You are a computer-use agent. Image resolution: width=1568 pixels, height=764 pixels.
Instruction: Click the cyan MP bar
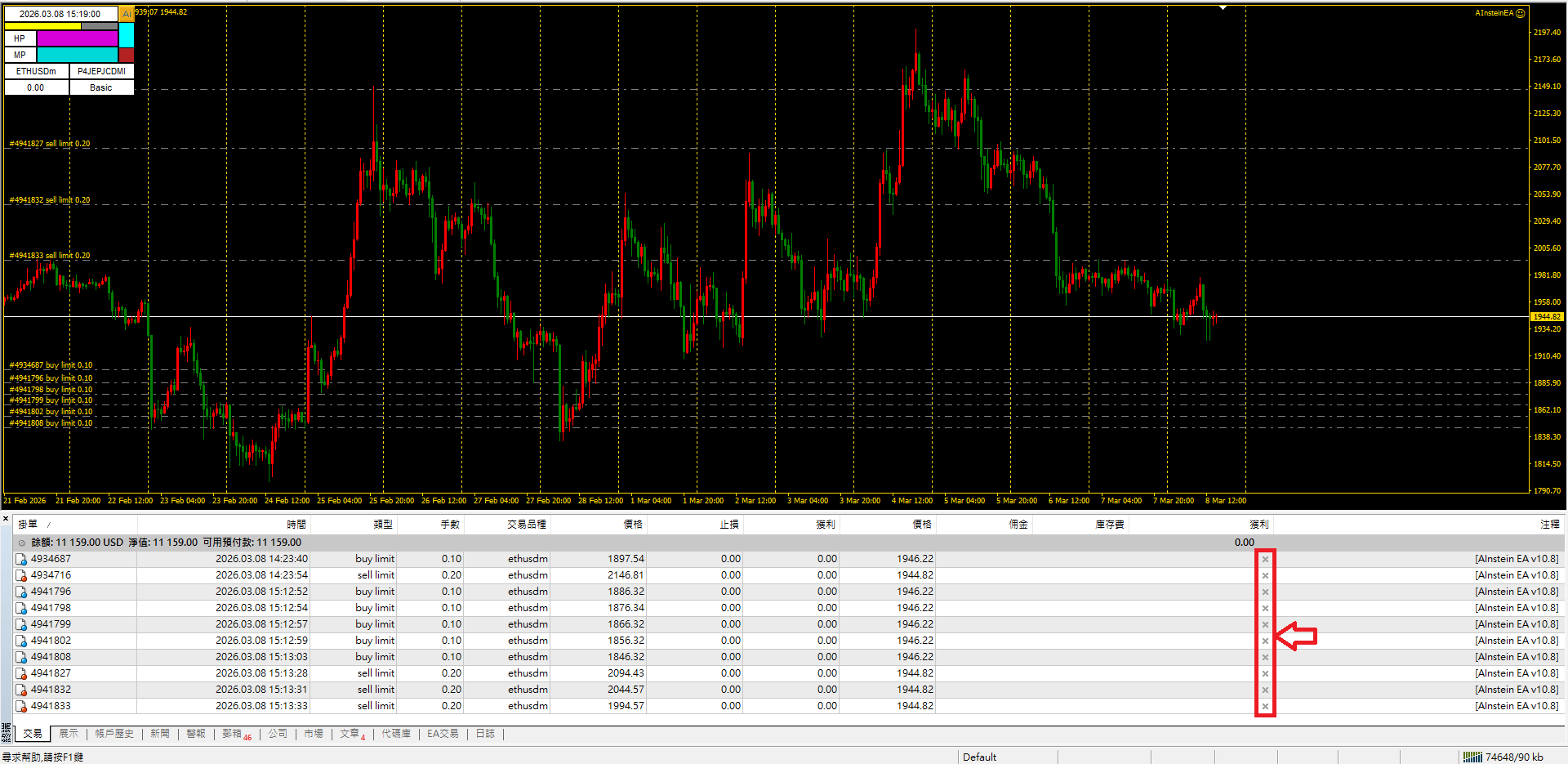click(78, 55)
